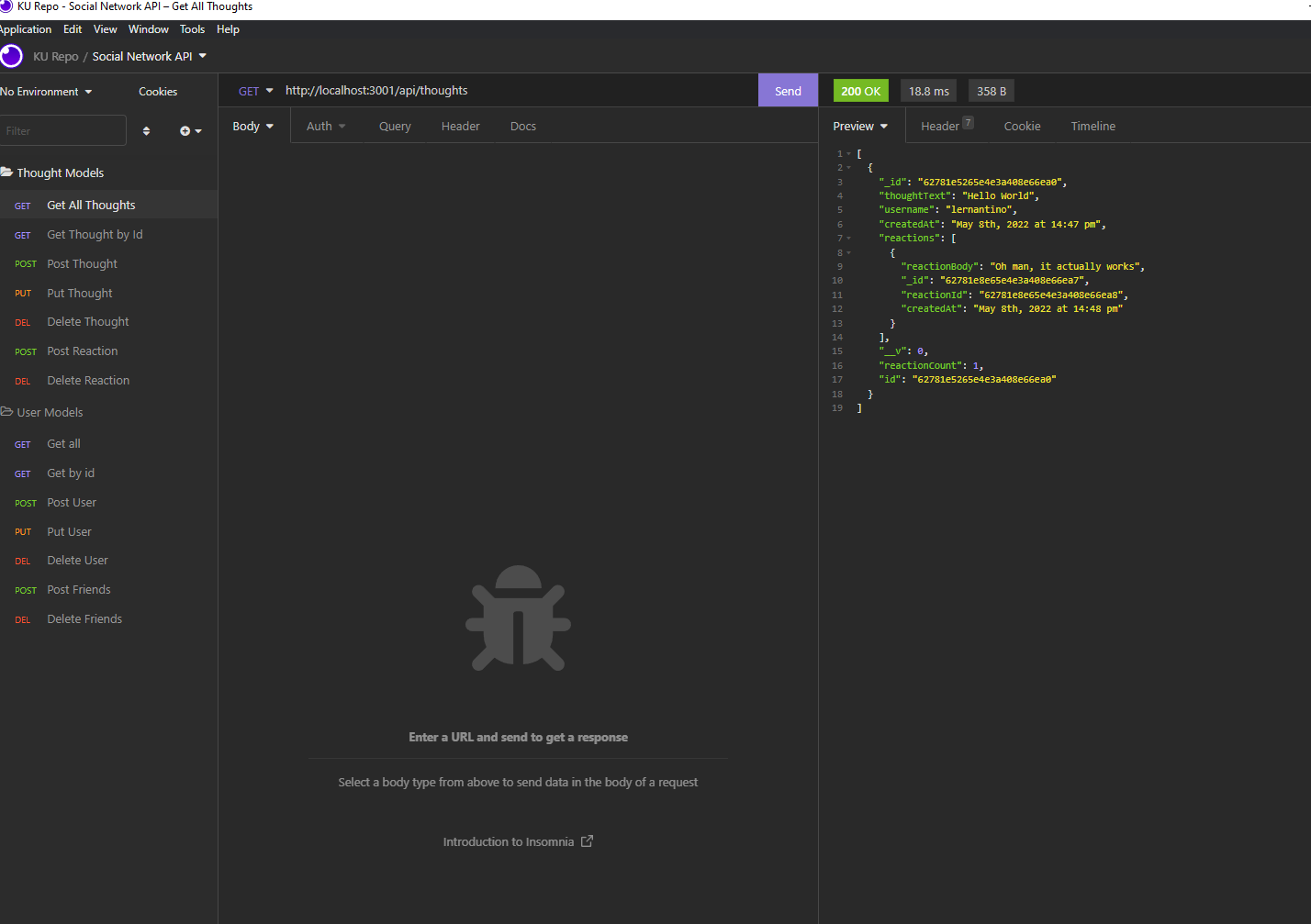Open the Preview response view dropdown

tap(860, 126)
